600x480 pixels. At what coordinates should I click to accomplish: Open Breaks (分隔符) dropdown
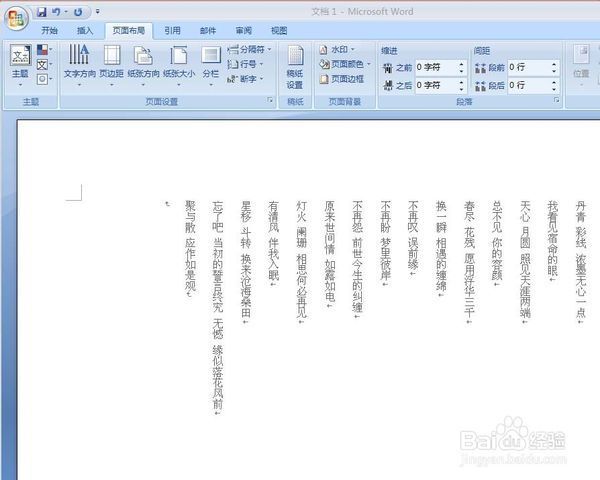tap(249, 49)
